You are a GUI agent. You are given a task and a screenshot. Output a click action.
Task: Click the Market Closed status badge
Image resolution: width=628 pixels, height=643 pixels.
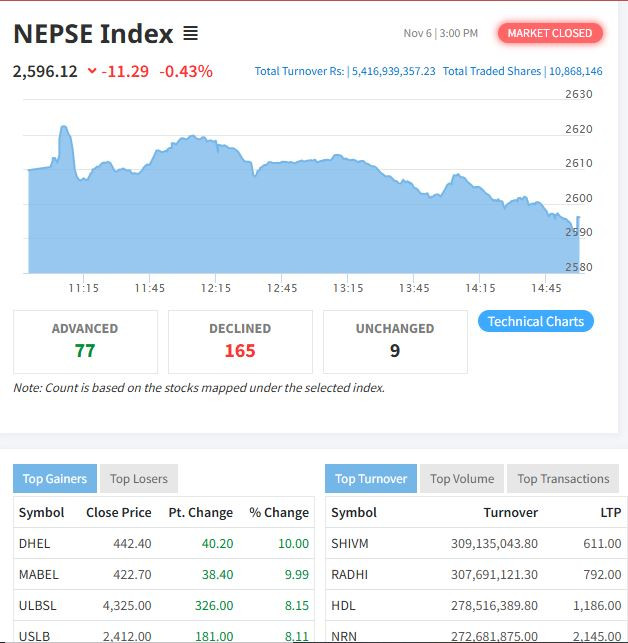point(550,33)
